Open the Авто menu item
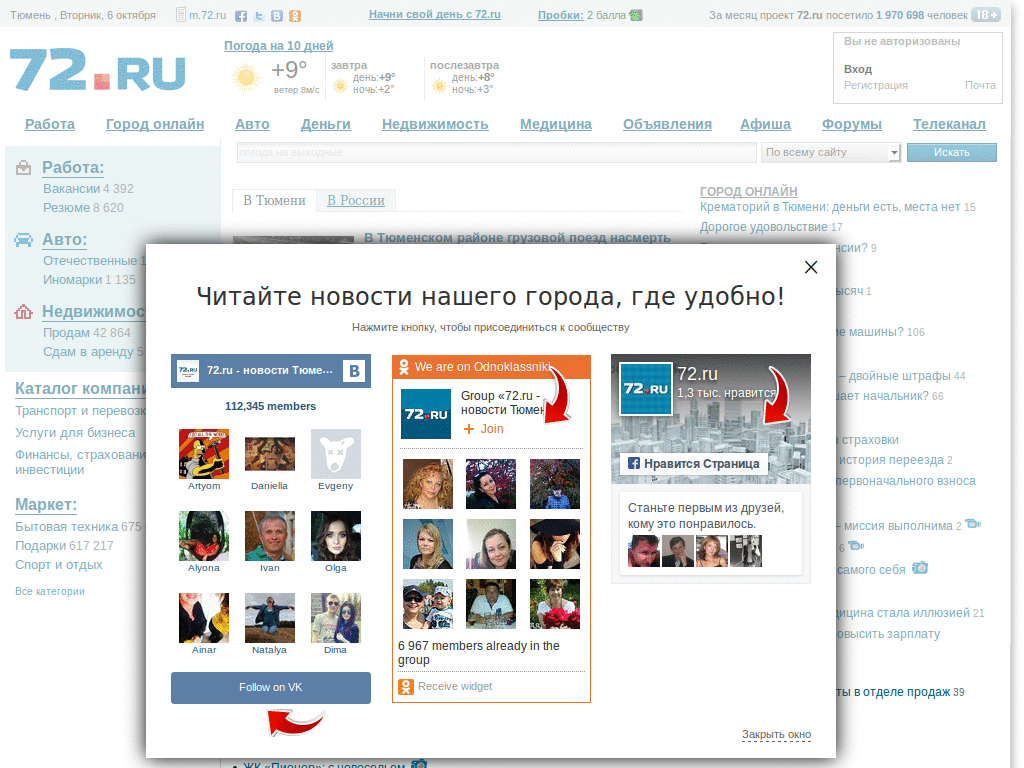The image size is (1024, 768). pyautogui.click(x=252, y=124)
